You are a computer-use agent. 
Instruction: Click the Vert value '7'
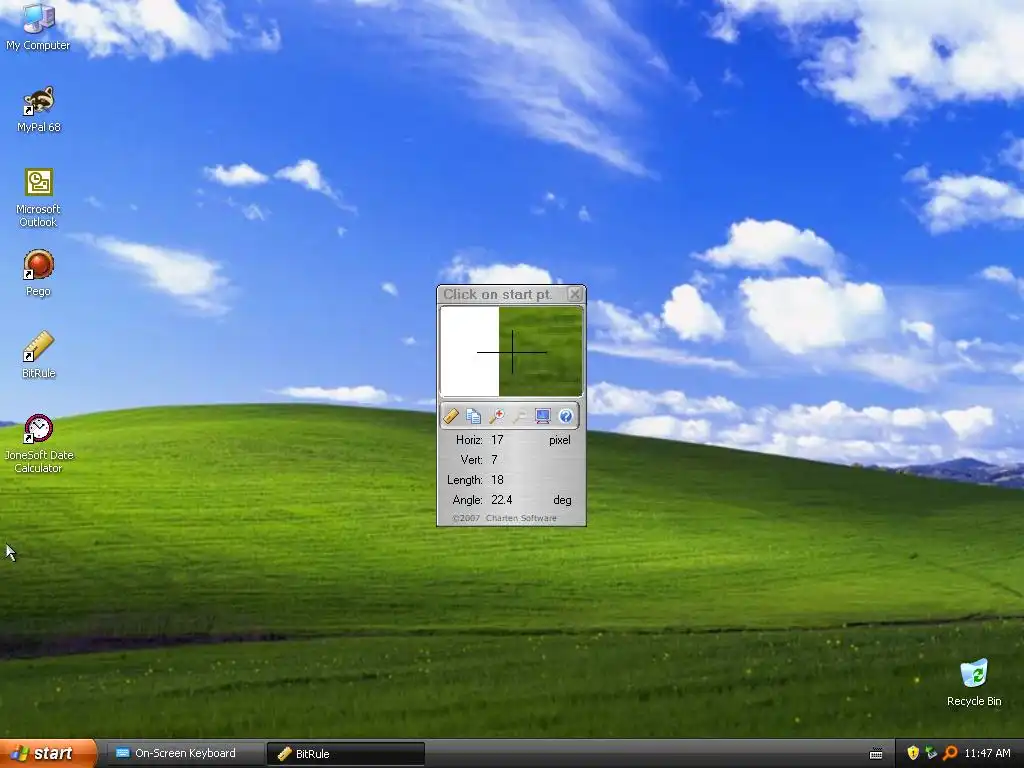click(494, 460)
